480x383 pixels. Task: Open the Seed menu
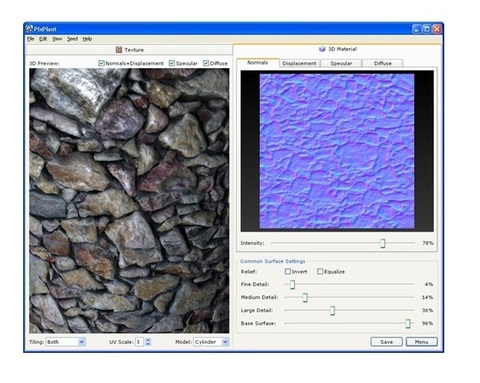click(72, 39)
